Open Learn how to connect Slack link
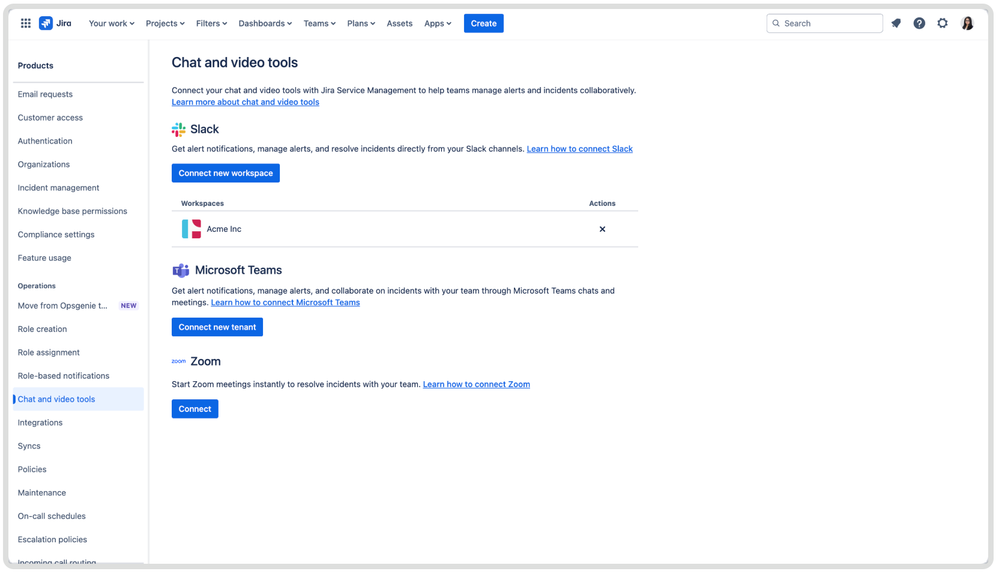The height and width of the screenshot is (574, 999). 580,149
